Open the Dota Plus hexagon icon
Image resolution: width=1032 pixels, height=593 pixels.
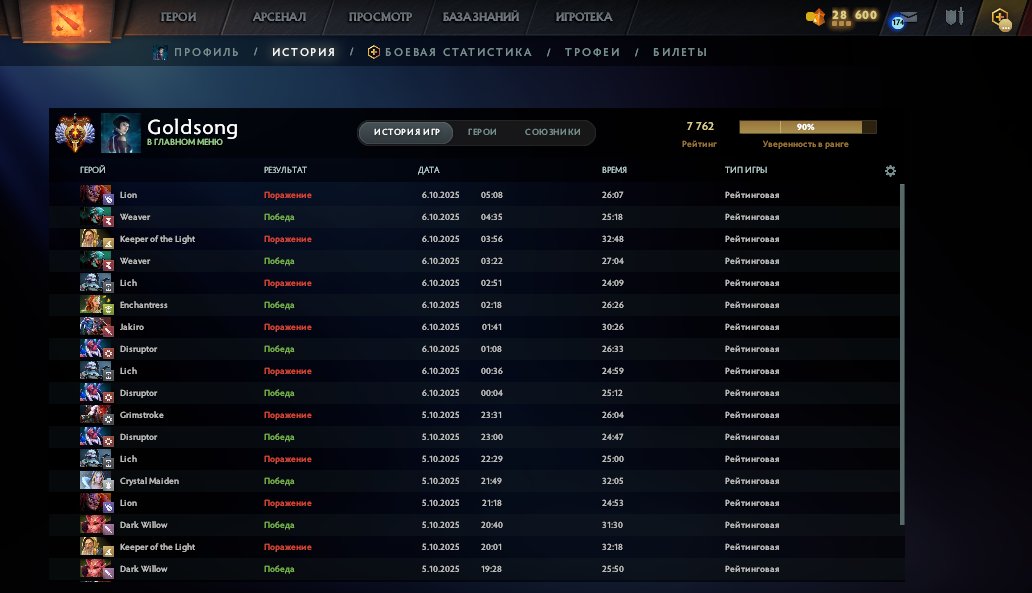(x=999, y=17)
